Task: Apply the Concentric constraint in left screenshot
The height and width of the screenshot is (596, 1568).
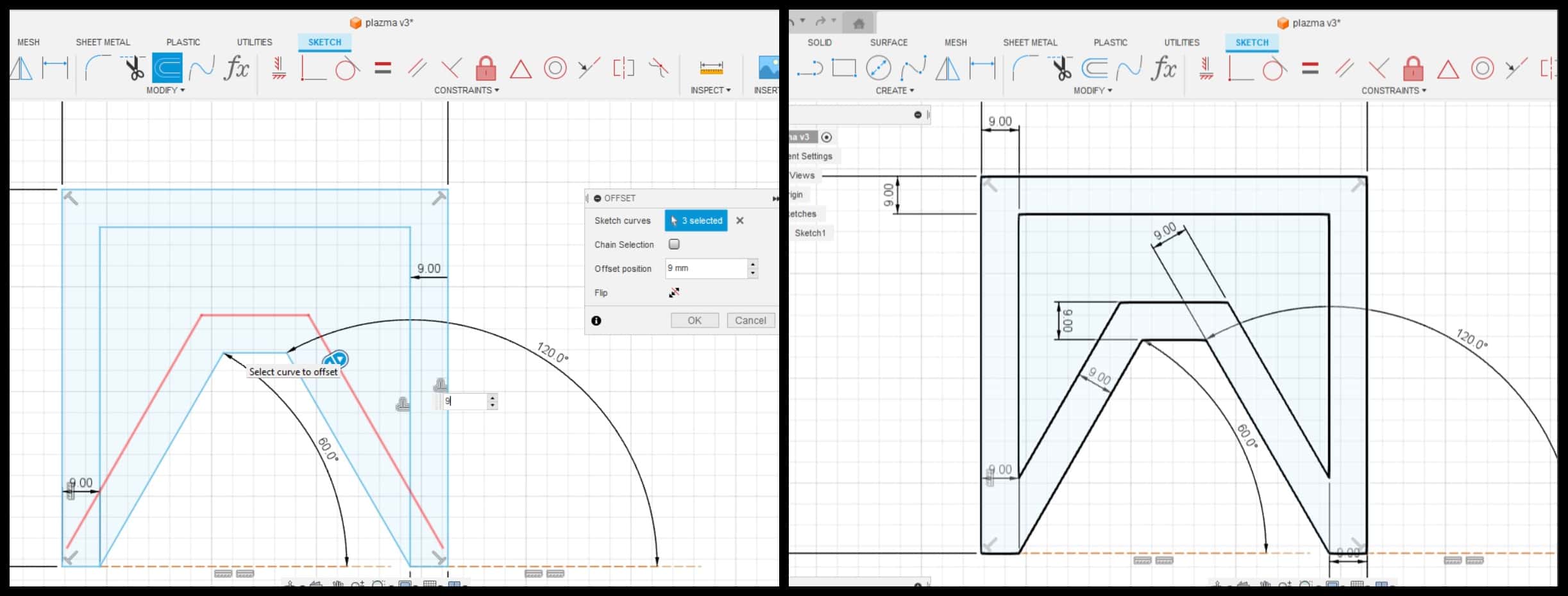Action: pyautogui.click(x=555, y=68)
